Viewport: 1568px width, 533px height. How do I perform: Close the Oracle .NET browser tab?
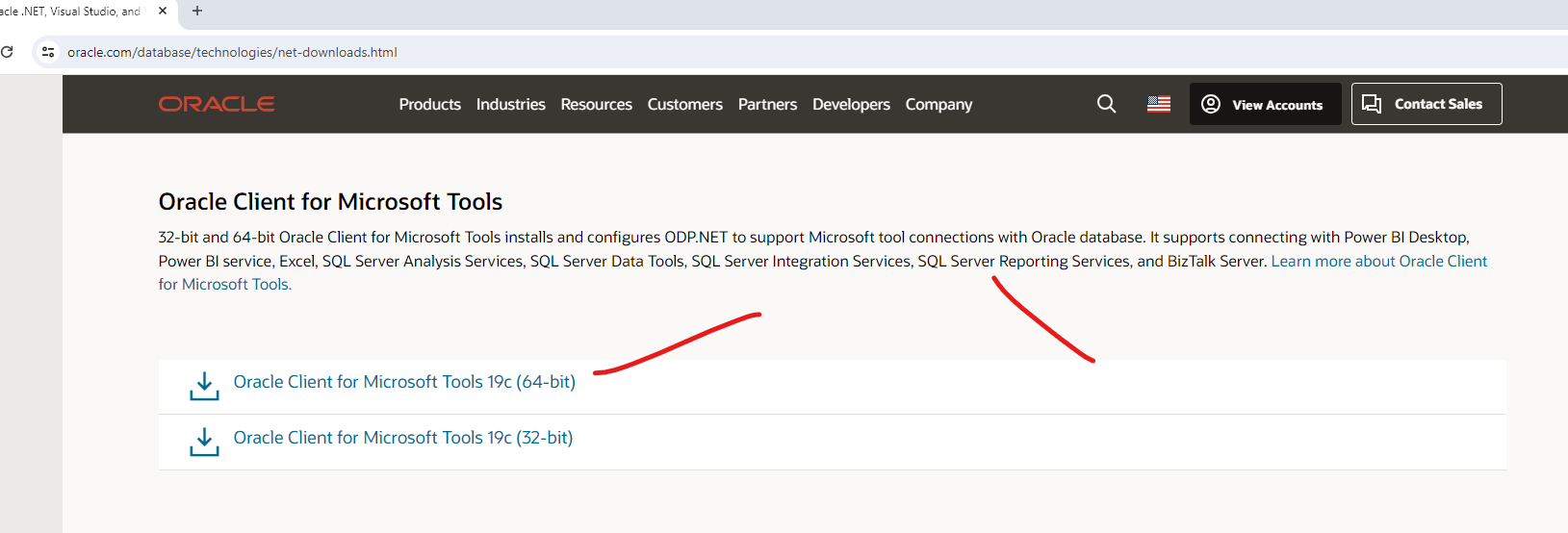(163, 12)
